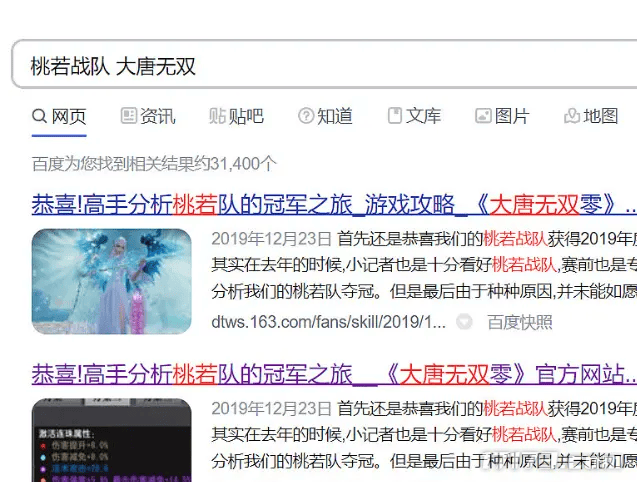Click the picture icon beside 图片
The image size is (637, 482).
483,116
